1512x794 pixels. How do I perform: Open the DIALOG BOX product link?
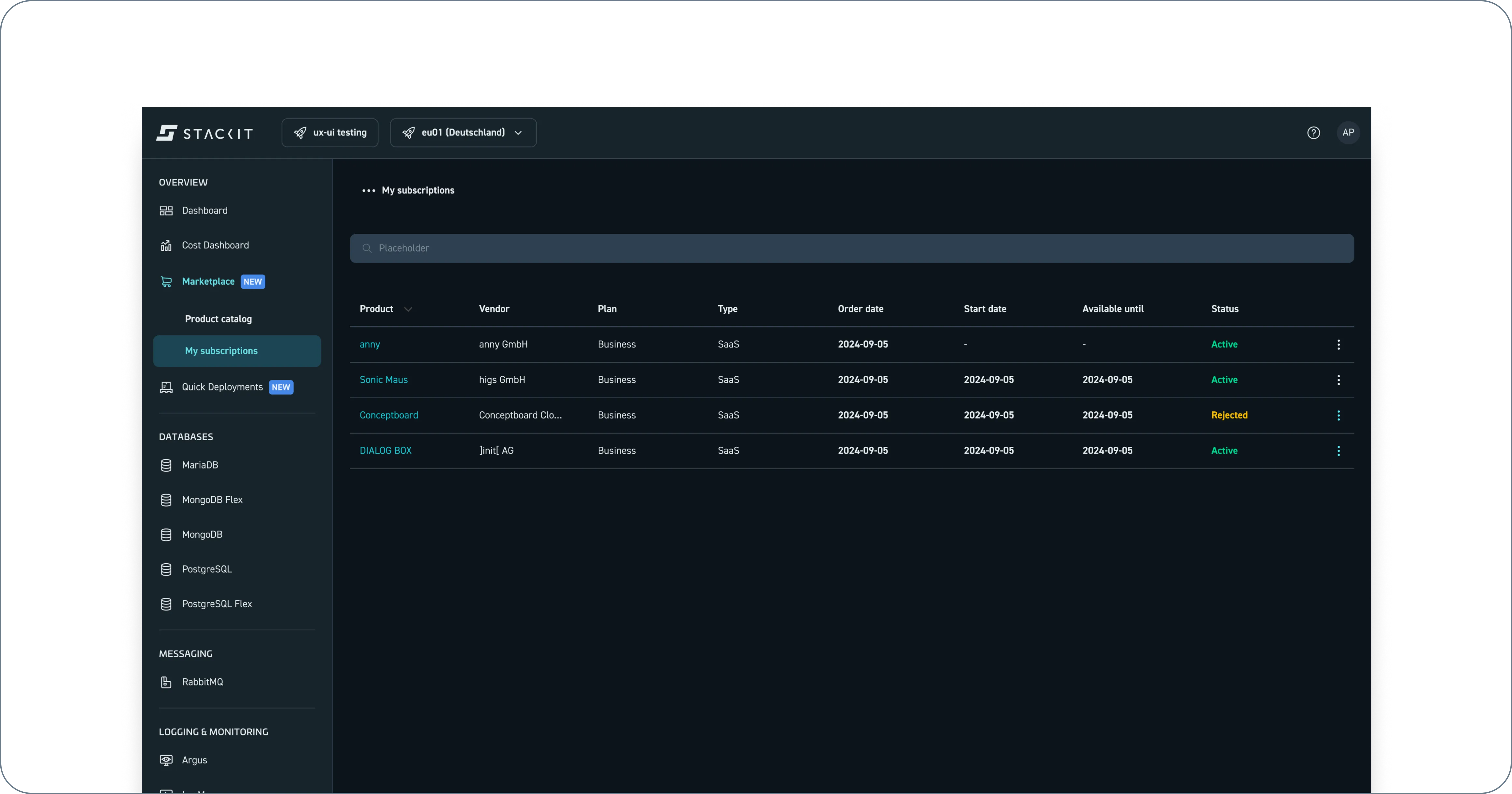pyautogui.click(x=385, y=451)
